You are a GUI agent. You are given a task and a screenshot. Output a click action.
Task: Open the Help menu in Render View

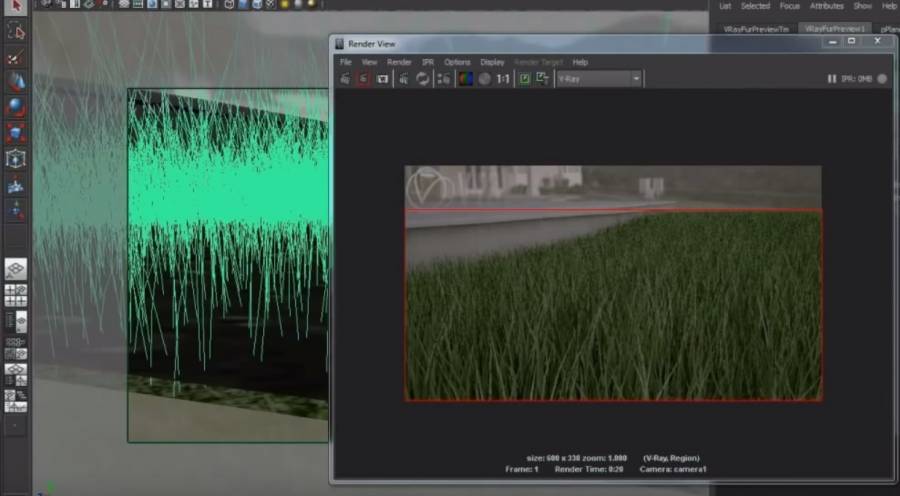580,62
